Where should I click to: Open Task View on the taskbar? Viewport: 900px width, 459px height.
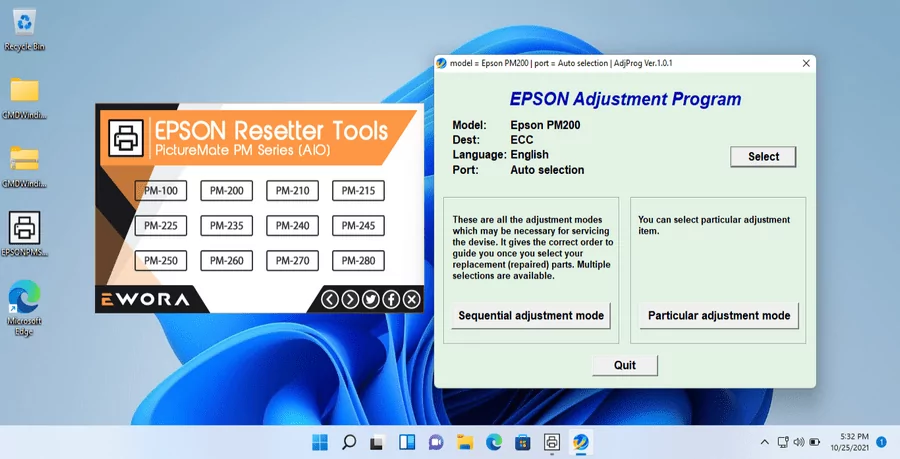(377, 442)
